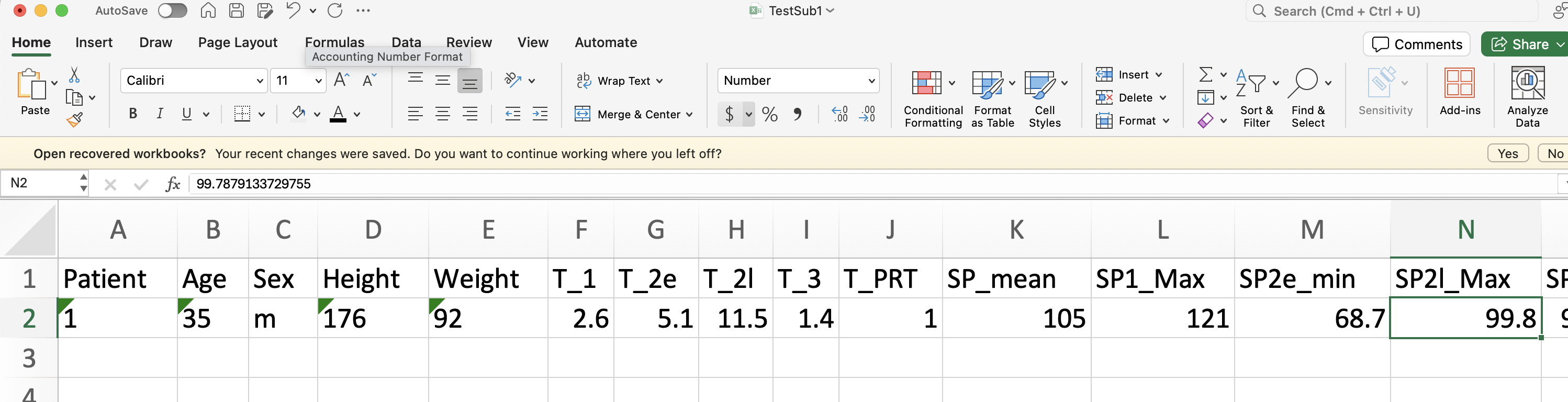
Task: Toggle the AutoSave switch
Action: (x=172, y=11)
